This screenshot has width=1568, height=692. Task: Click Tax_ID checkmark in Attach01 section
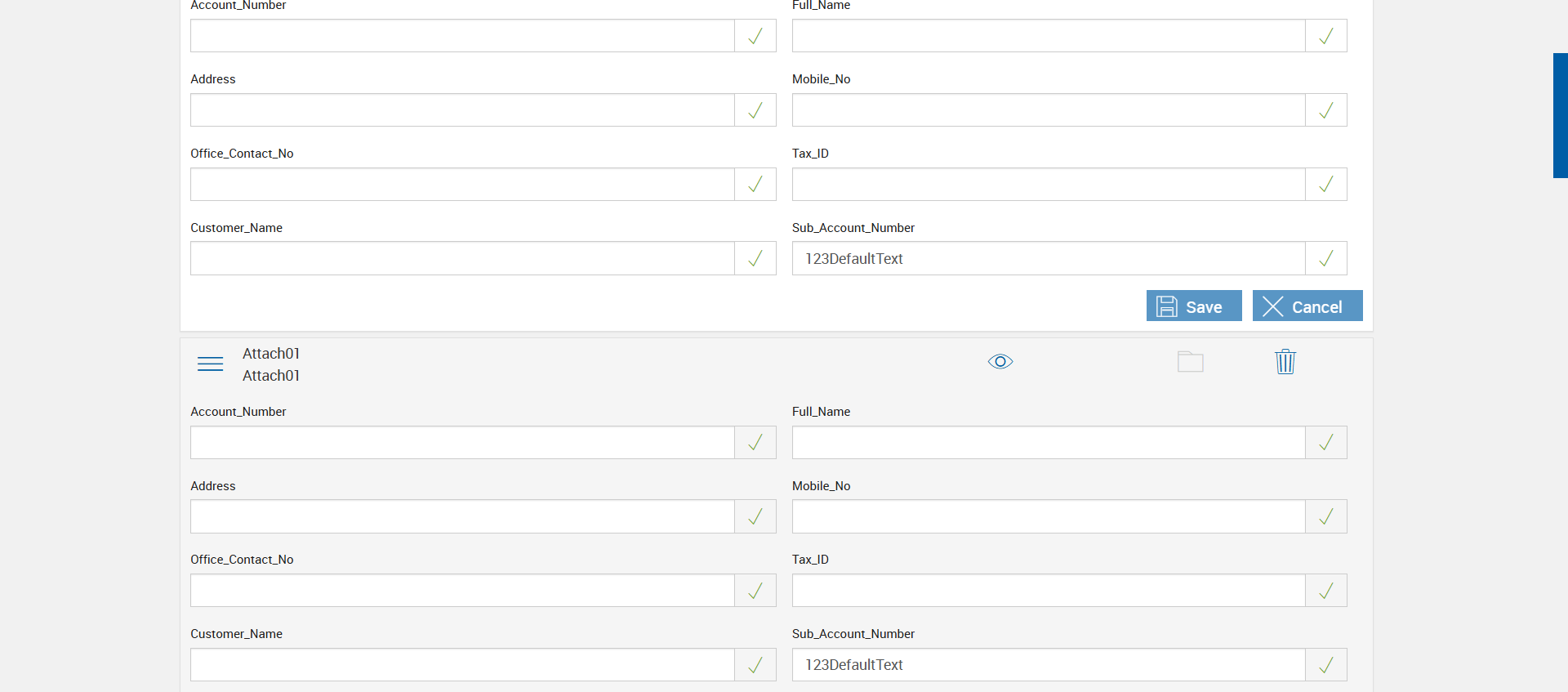click(x=1325, y=591)
